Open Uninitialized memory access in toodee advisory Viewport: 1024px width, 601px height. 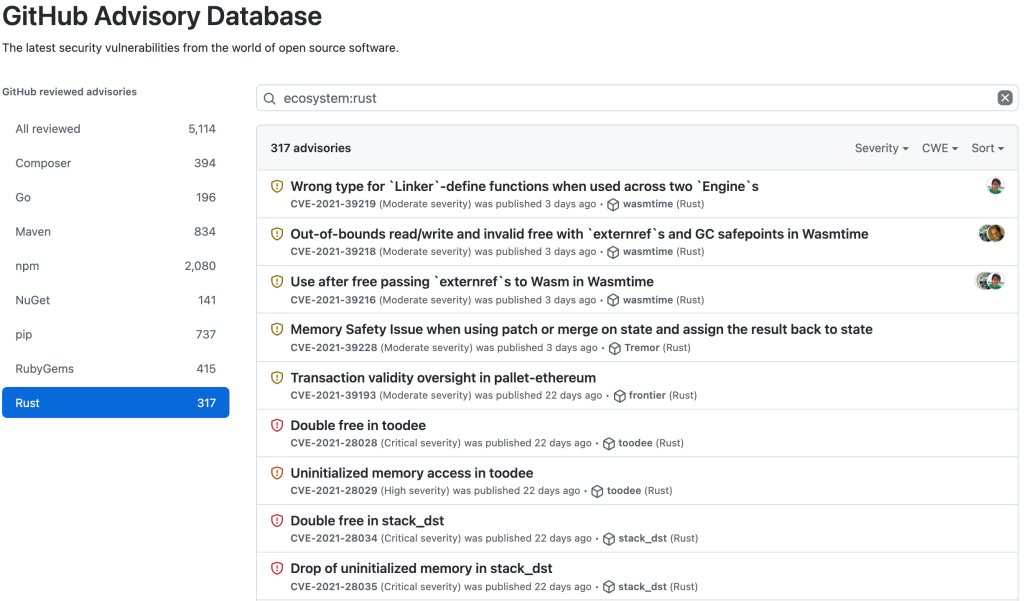(411, 473)
